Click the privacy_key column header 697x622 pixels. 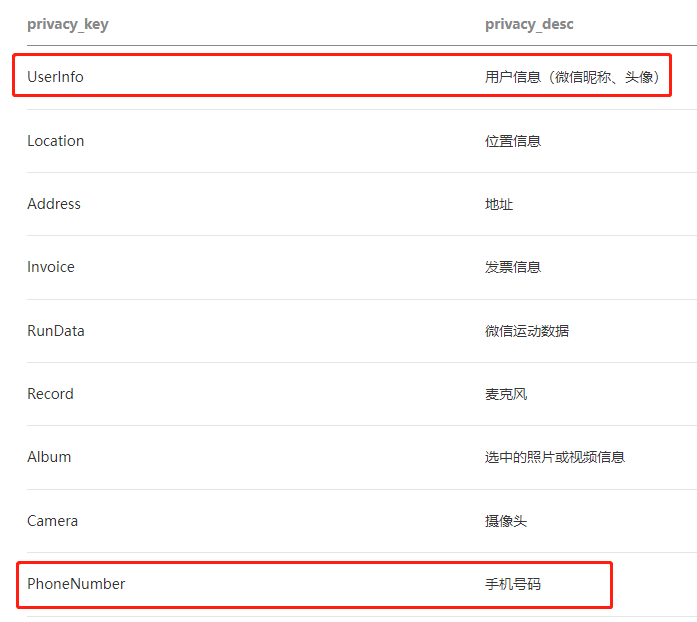68,24
